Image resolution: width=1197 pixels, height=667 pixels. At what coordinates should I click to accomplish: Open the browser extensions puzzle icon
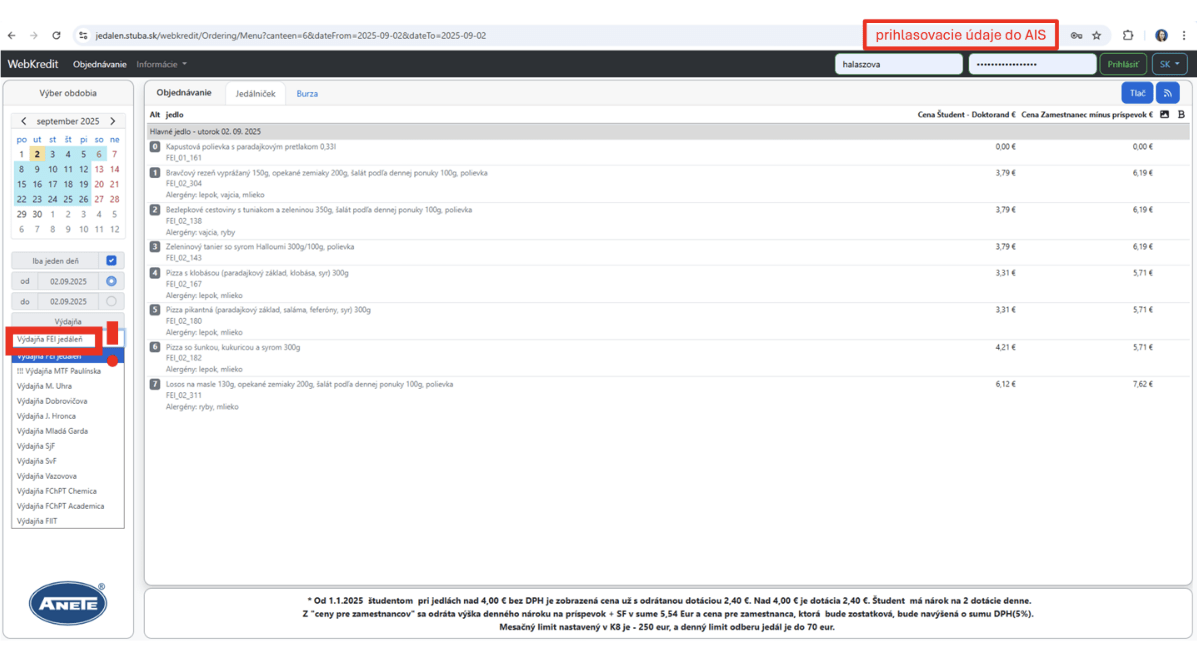tap(1128, 35)
